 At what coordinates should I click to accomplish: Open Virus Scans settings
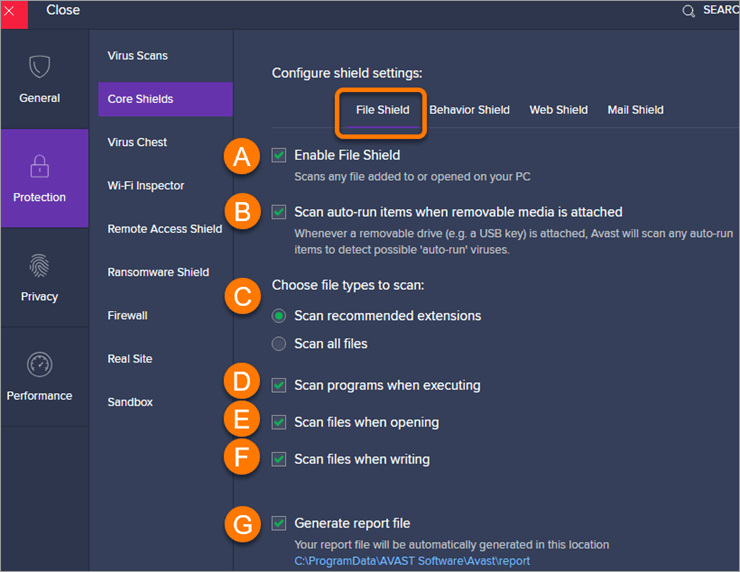click(137, 56)
